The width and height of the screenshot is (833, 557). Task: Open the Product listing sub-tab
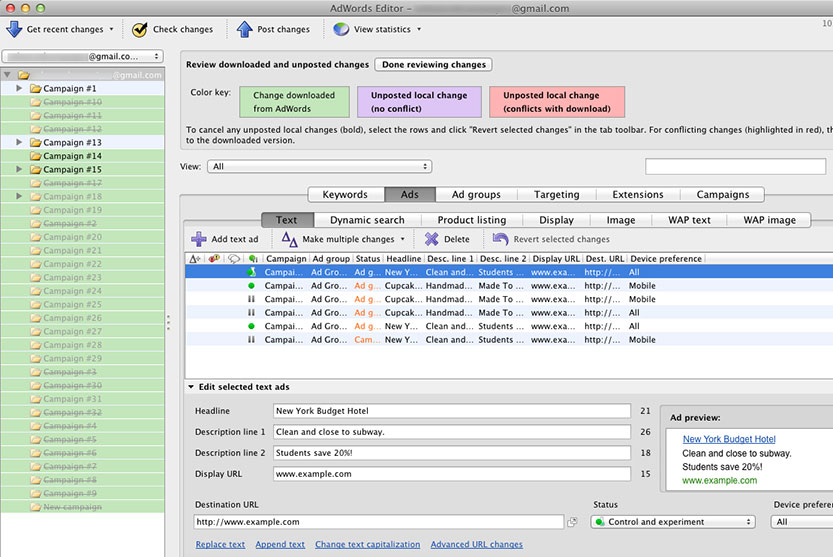click(472, 220)
